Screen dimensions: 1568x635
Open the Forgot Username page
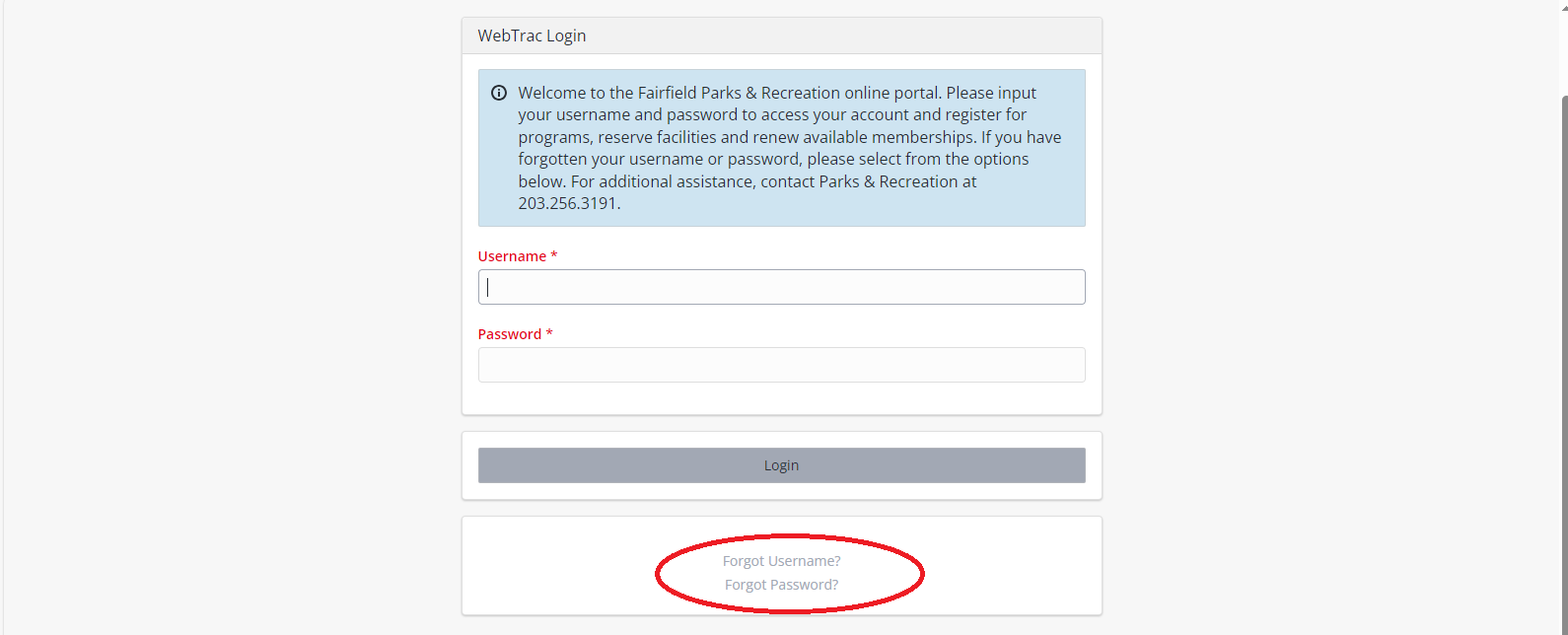tap(782, 560)
